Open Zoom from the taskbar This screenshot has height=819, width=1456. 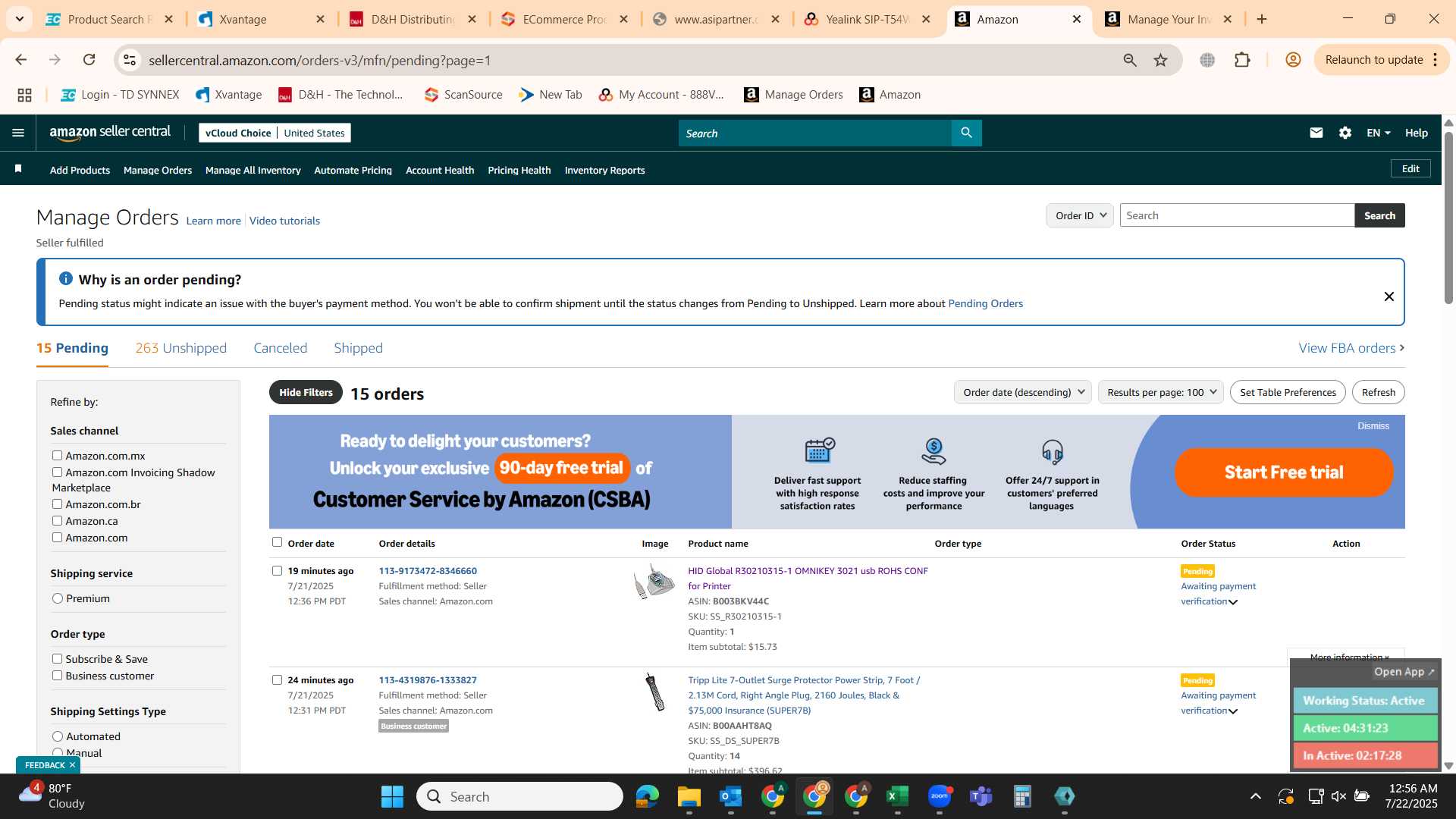click(940, 796)
